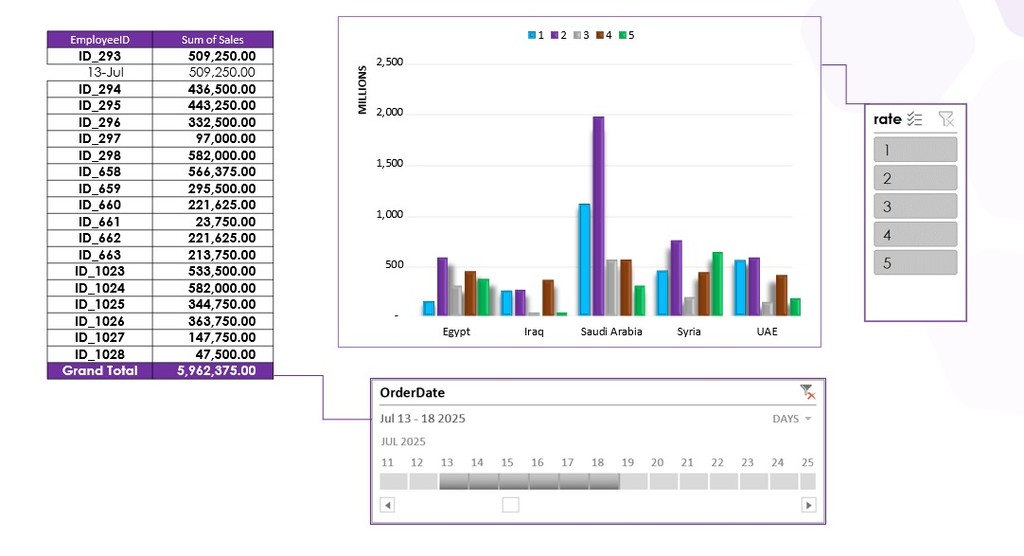Select July 21 on the timeline

tap(694, 482)
